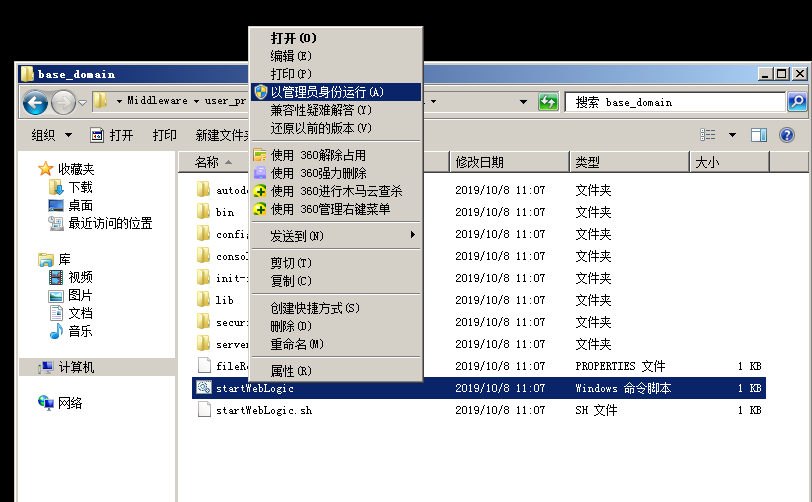Viewport: 812px width, 502px height.
Task: Select 编辑(E) in the context menu
Action: [336, 56]
